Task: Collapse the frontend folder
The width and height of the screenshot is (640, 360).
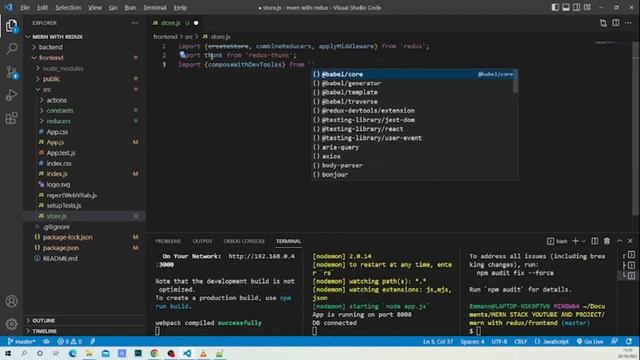Action: [x=51, y=58]
